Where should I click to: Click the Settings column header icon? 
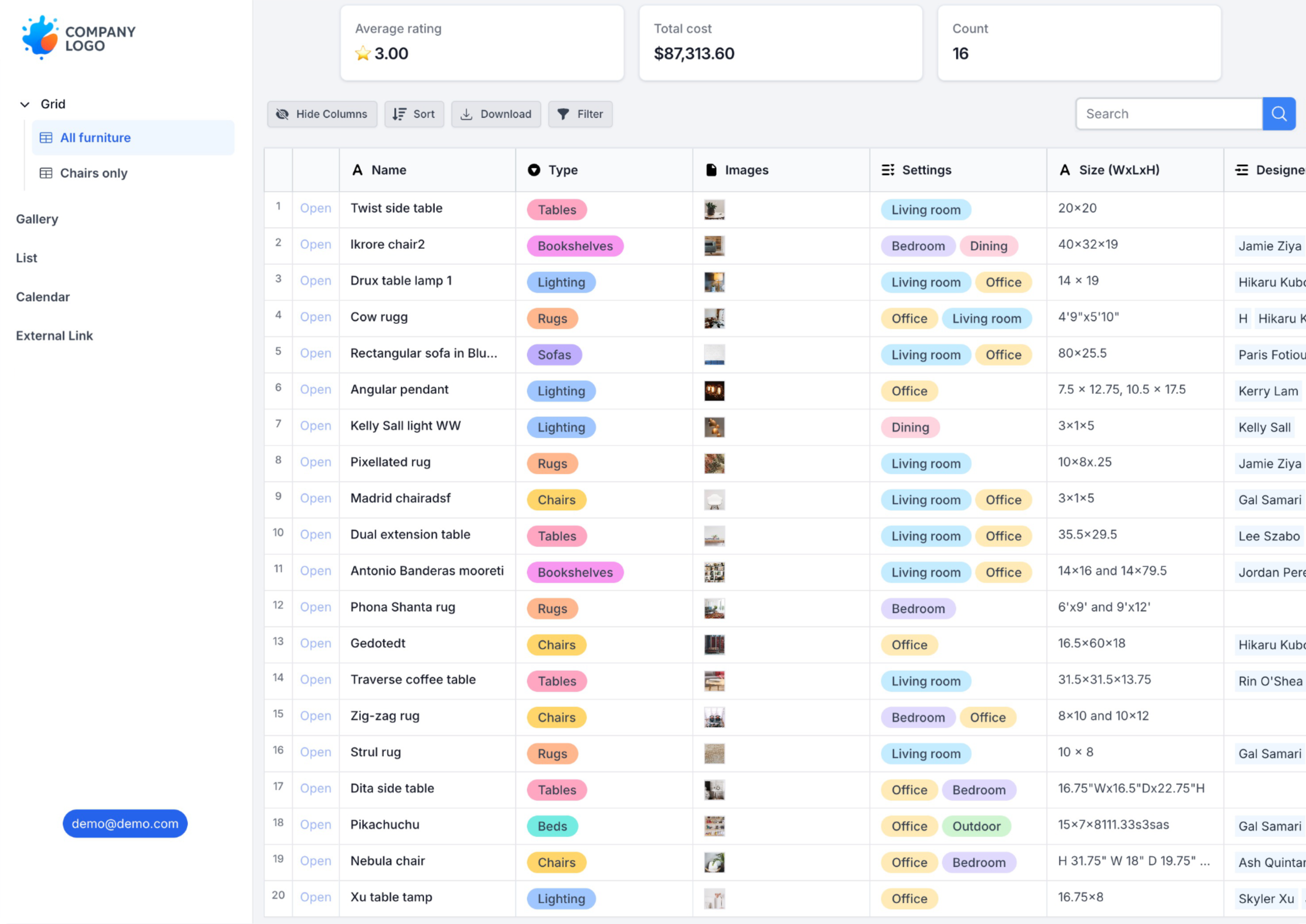pos(888,170)
